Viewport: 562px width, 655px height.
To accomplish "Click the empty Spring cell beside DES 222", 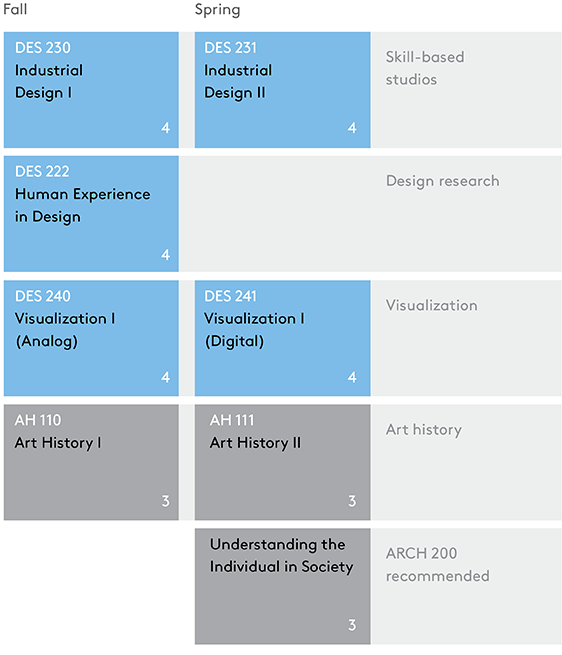I will coord(276,214).
